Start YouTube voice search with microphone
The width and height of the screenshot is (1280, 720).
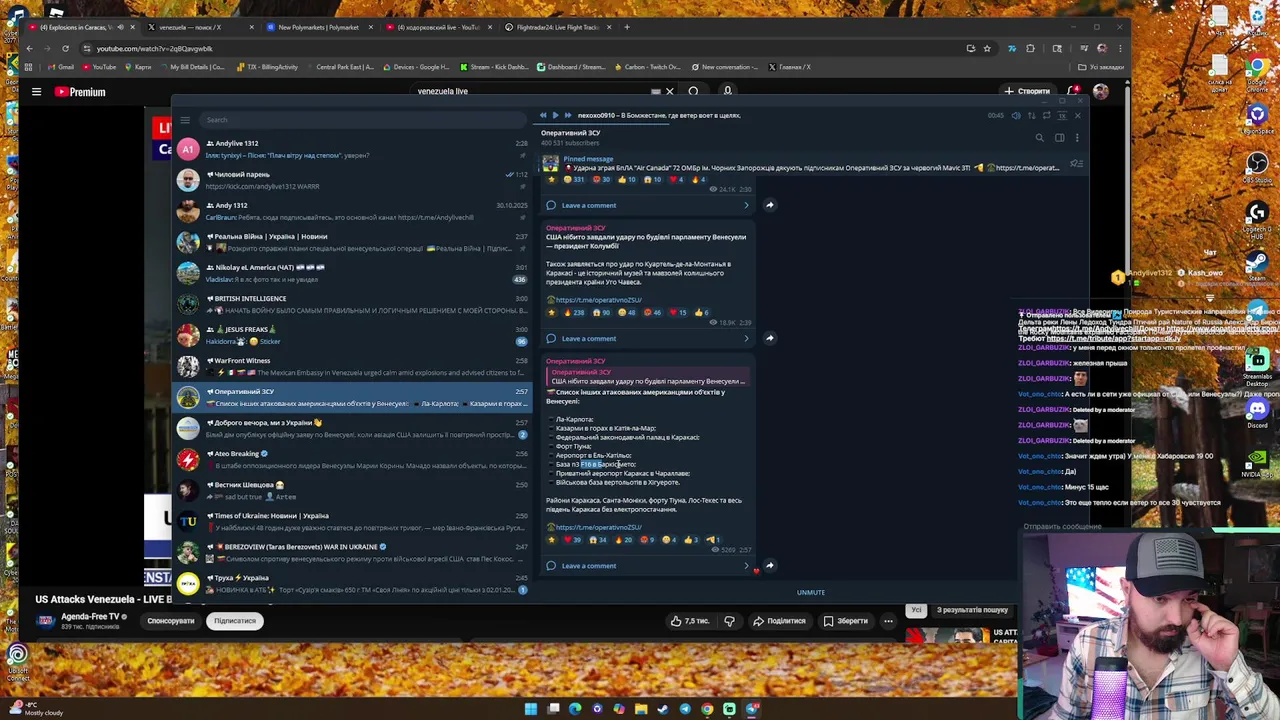(x=727, y=91)
